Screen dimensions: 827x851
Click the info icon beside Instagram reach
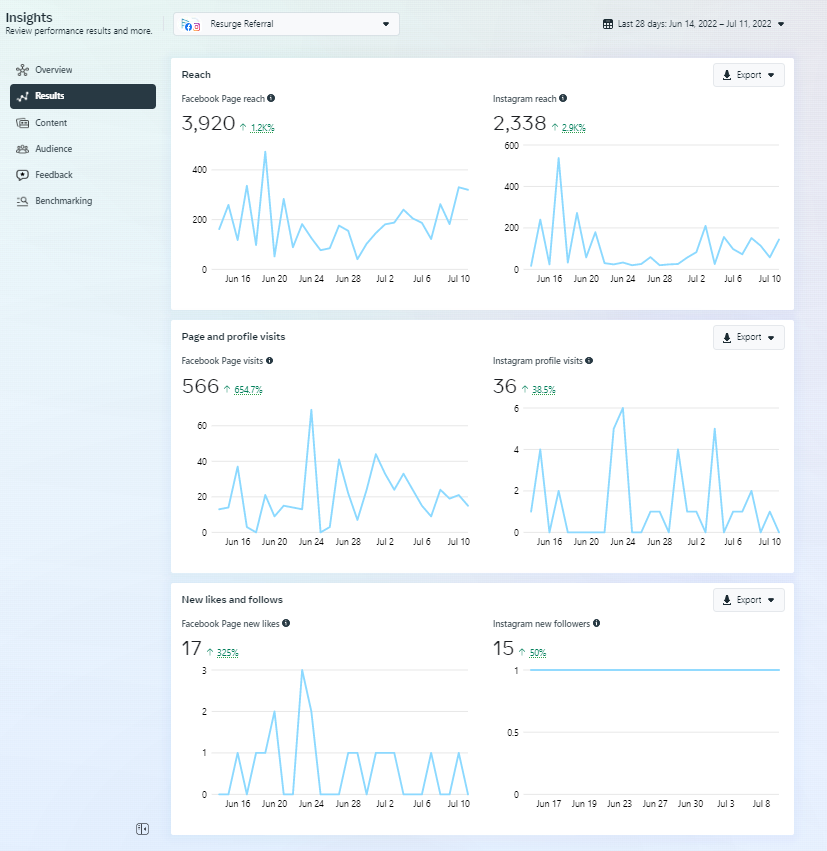pyautogui.click(x=563, y=99)
